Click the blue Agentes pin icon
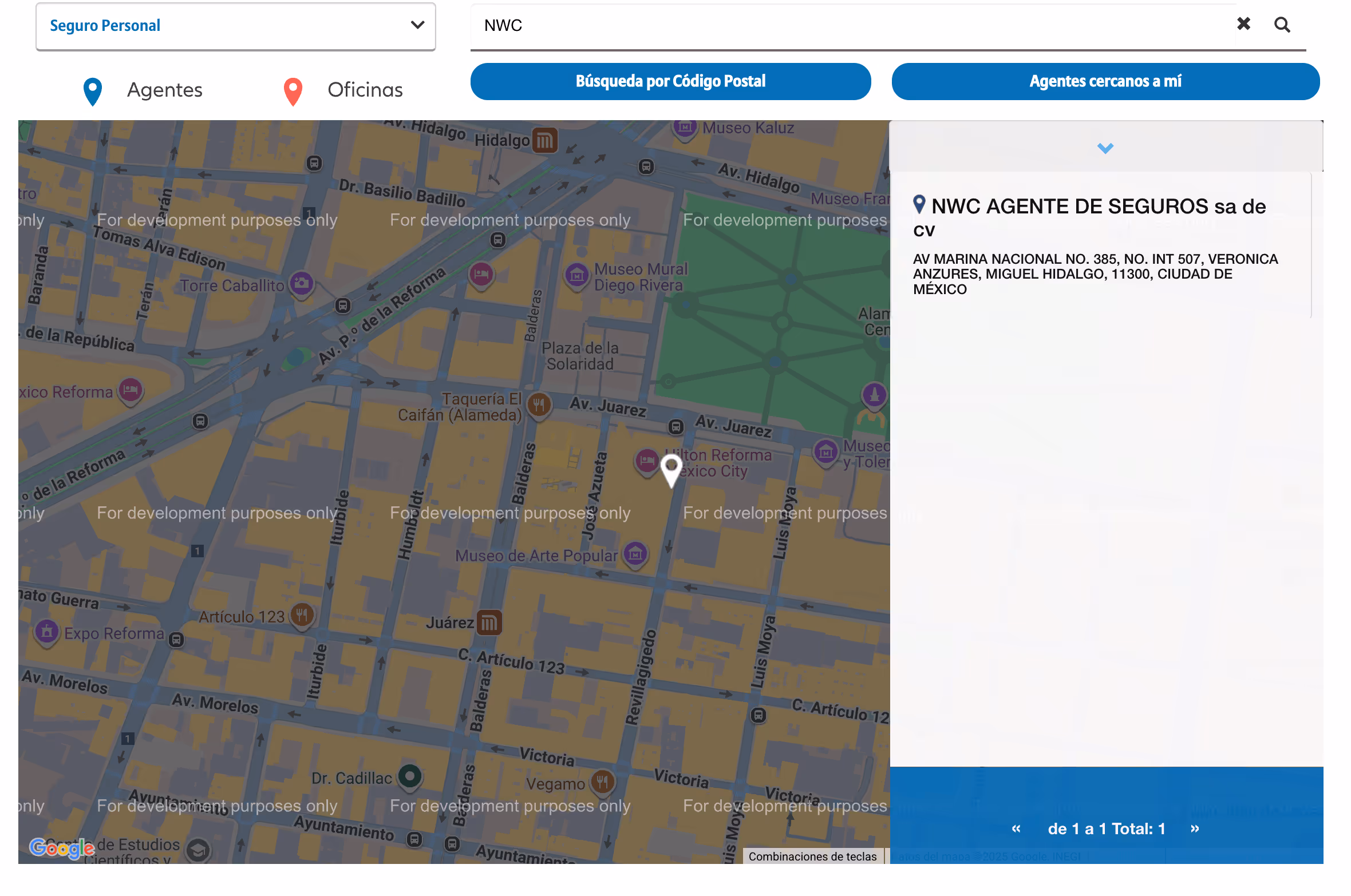 [x=93, y=91]
